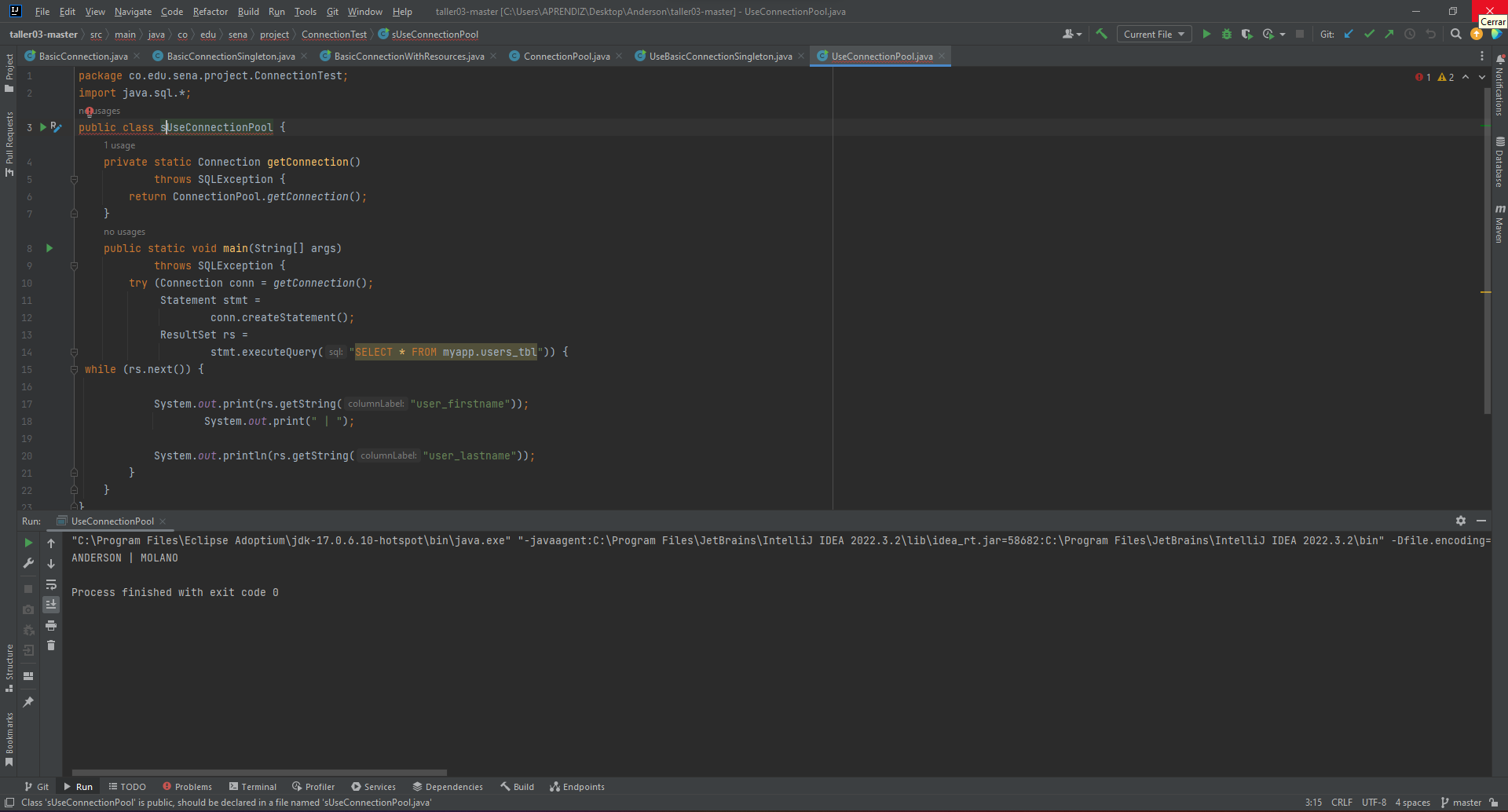Open the Navigate menu
Screen dimensions: 1508x812
click(133, 12)
